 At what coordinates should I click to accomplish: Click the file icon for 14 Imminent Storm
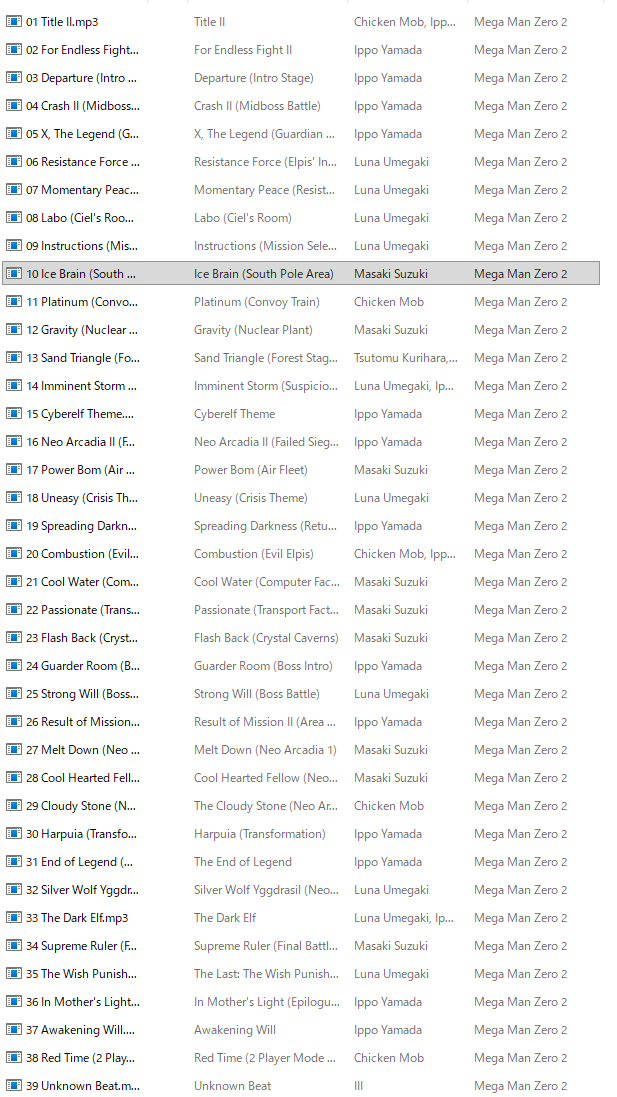pyautogui.click(x=13, y=385)
